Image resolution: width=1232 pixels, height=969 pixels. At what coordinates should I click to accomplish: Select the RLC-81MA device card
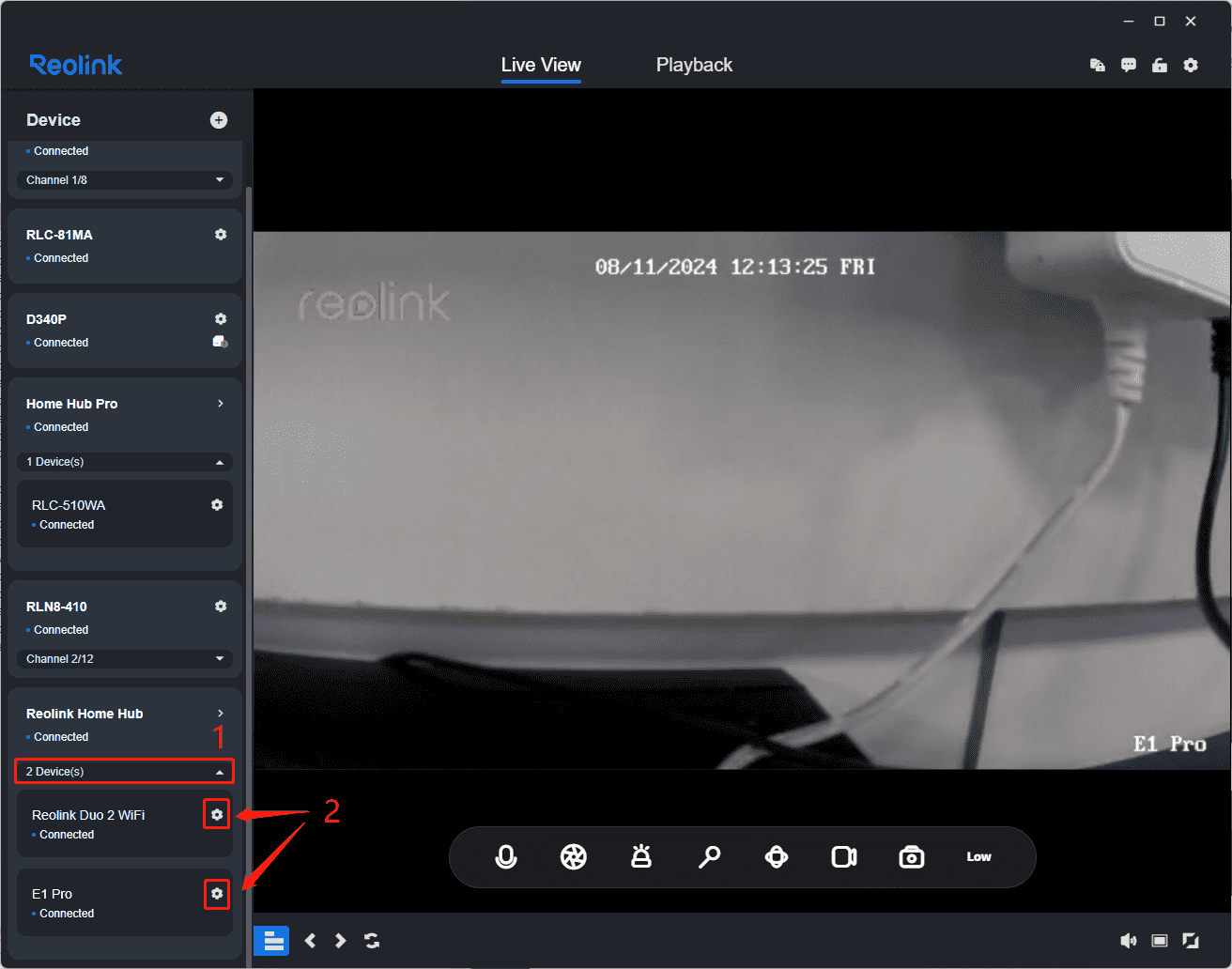pos(125,246)
